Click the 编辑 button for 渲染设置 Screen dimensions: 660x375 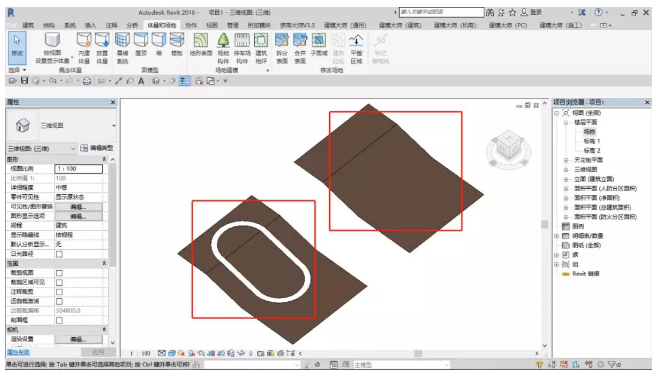point(78,339)
